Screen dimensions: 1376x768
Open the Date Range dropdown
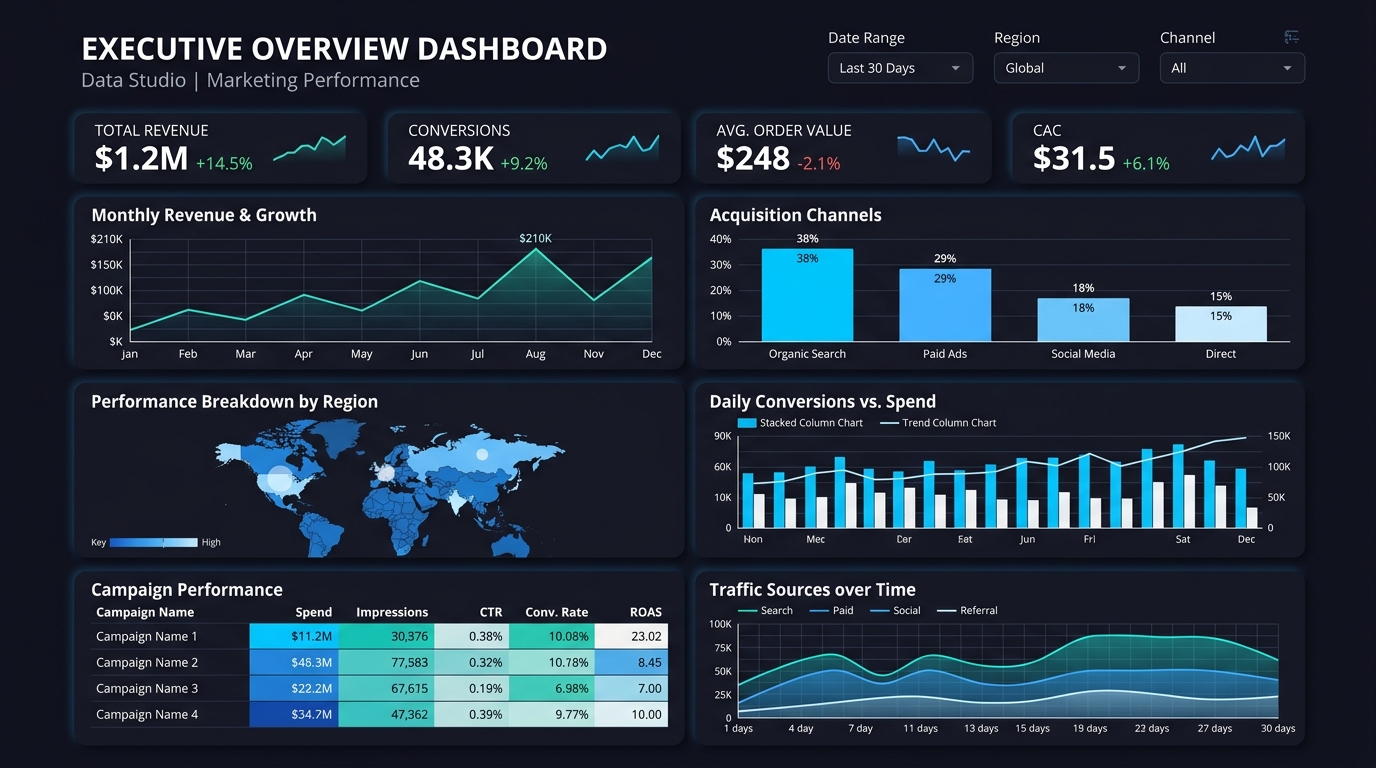pos(900,68)
